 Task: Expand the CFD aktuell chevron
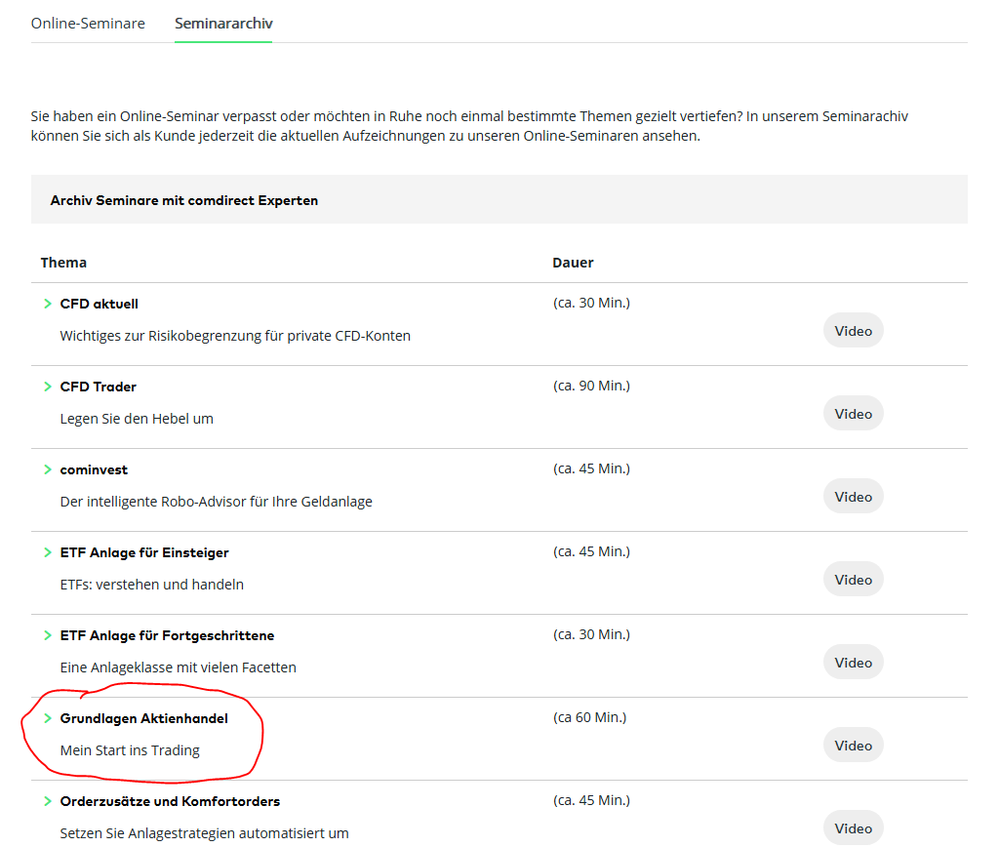point(47,304)
